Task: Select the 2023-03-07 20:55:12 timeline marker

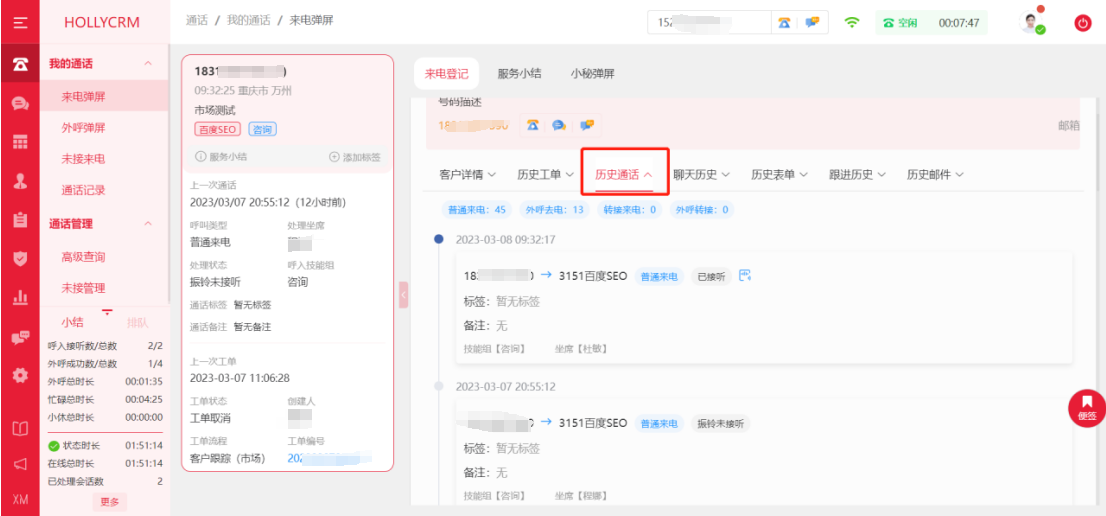Action: pos(439,386)
